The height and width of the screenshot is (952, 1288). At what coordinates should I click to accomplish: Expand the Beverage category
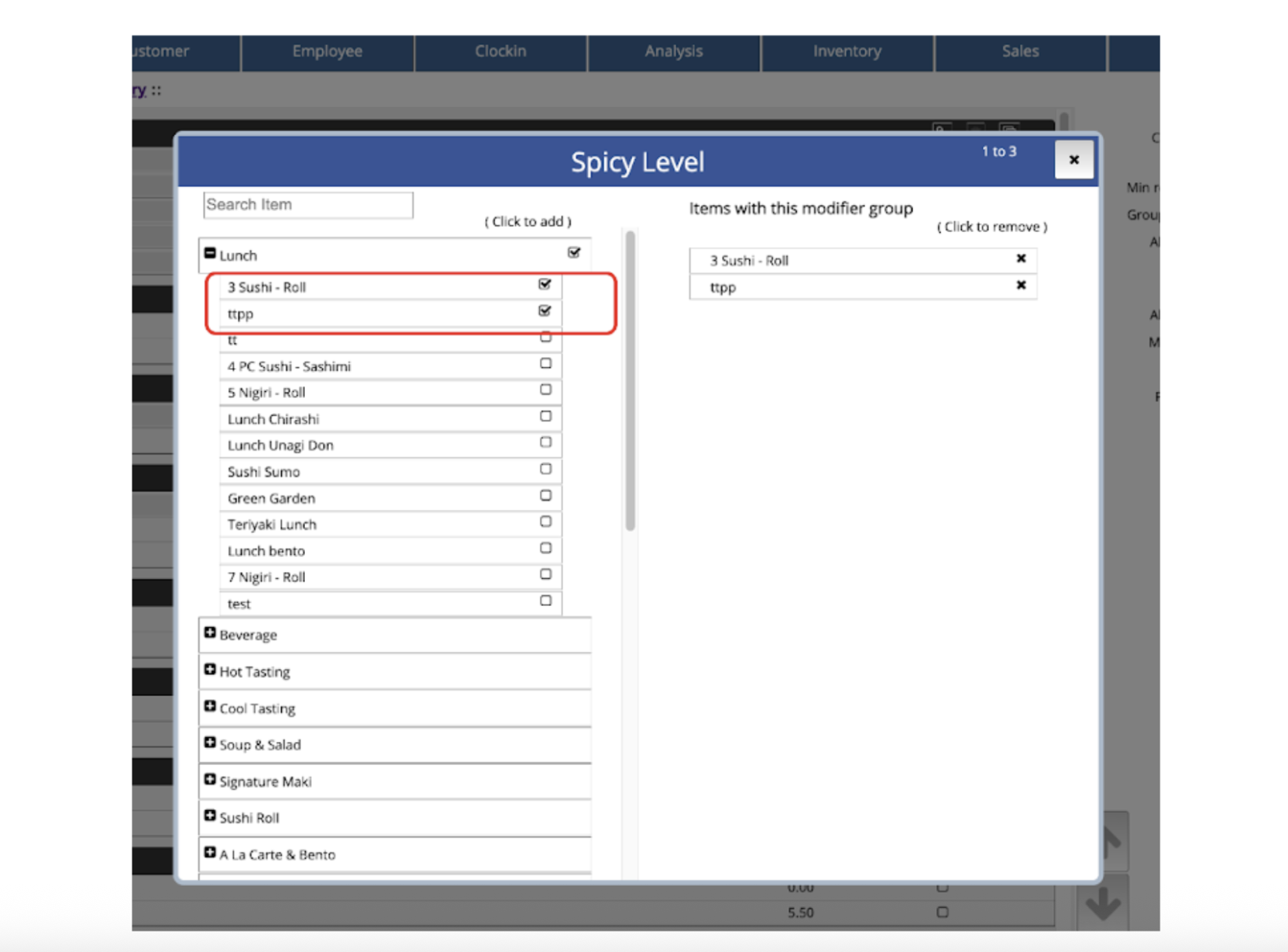click(210, 633)
